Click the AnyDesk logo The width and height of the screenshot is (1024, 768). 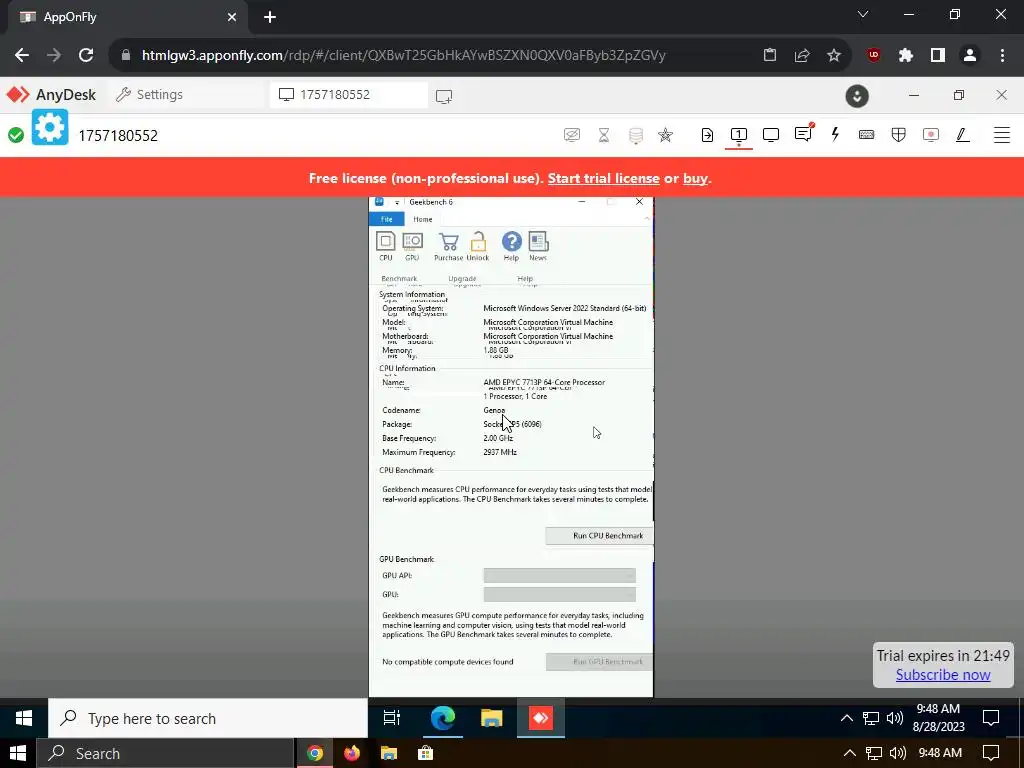point(51,95)
